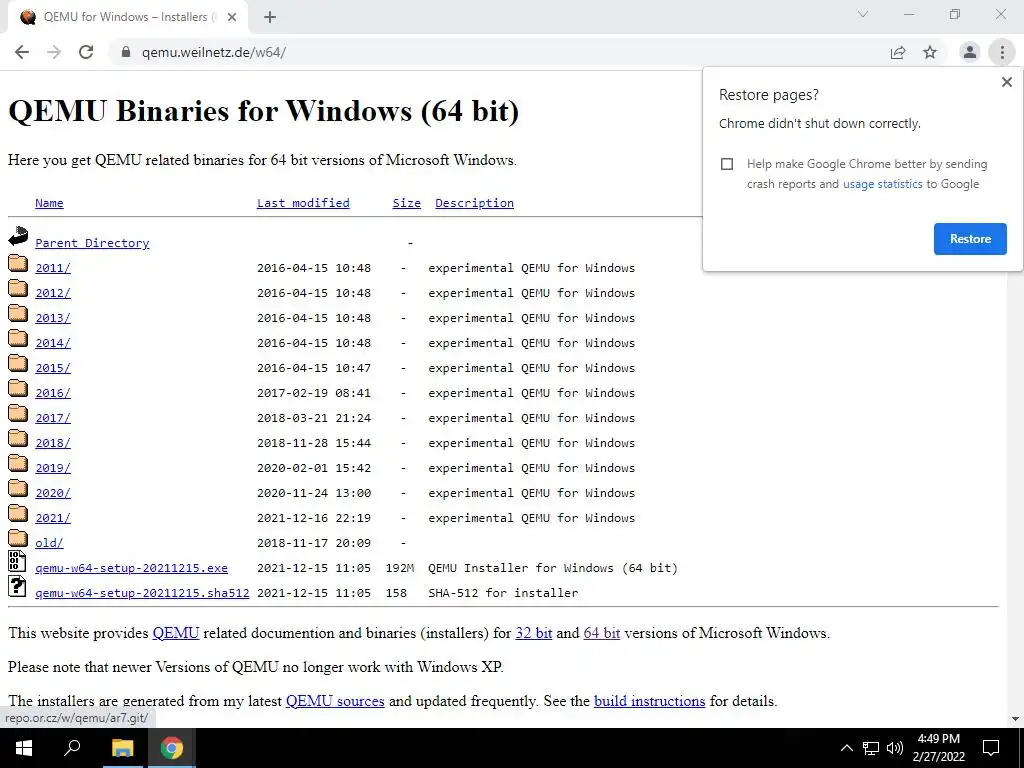Click the folder icon beside 2013/
The height and width of the screenshot is (768, 1024).
(18, 313)
